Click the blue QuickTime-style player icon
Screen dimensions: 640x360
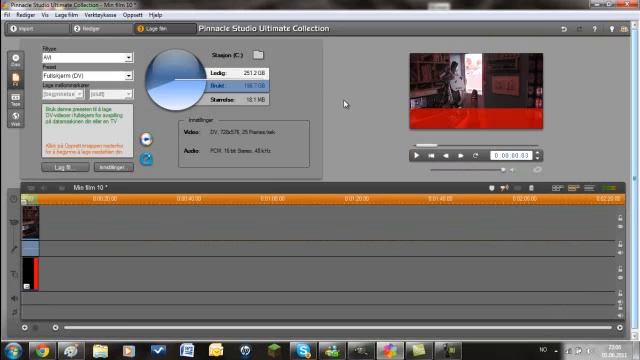(146, 159)
